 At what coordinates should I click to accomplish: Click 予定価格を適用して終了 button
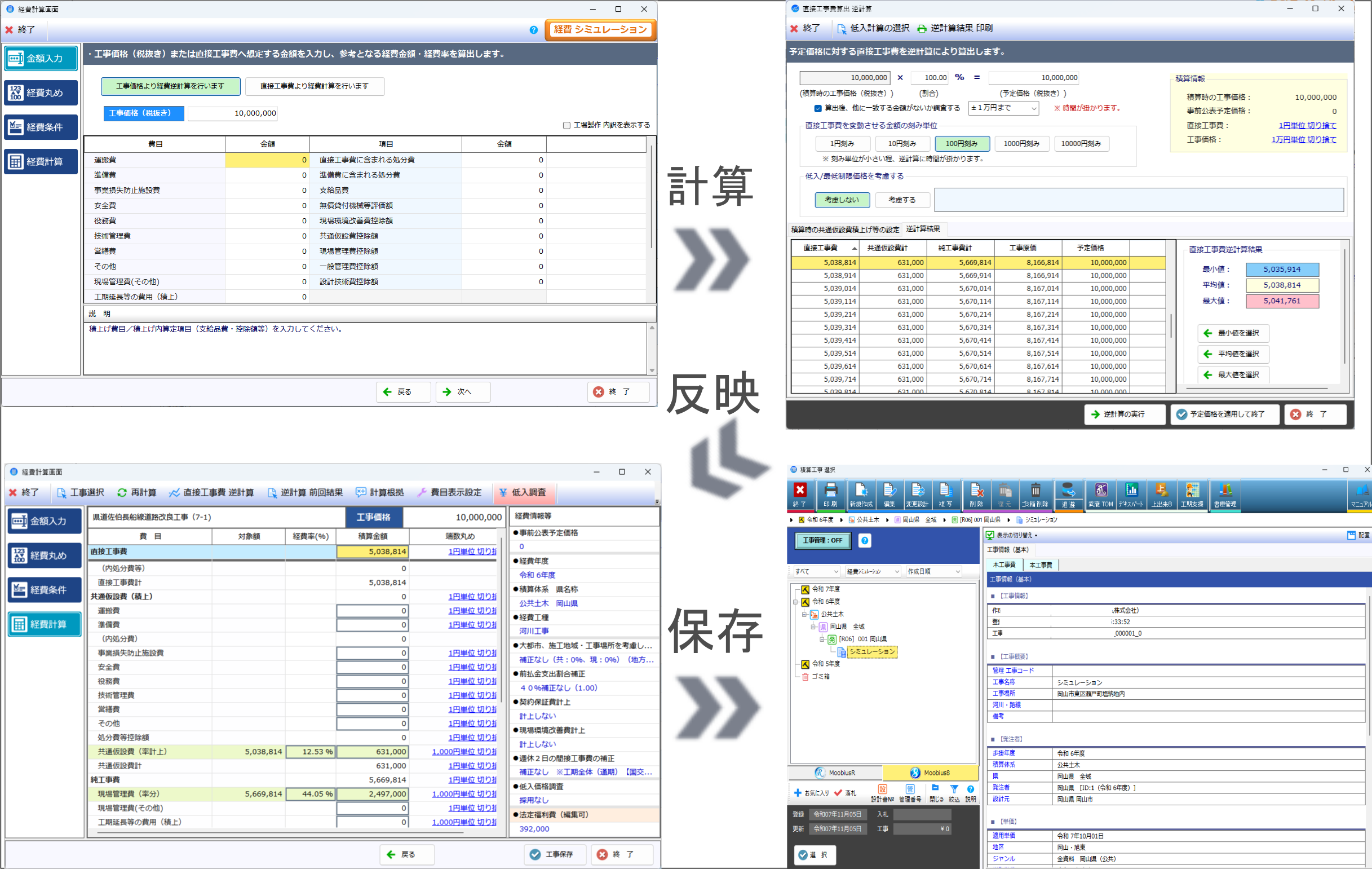pos(1224,414)
